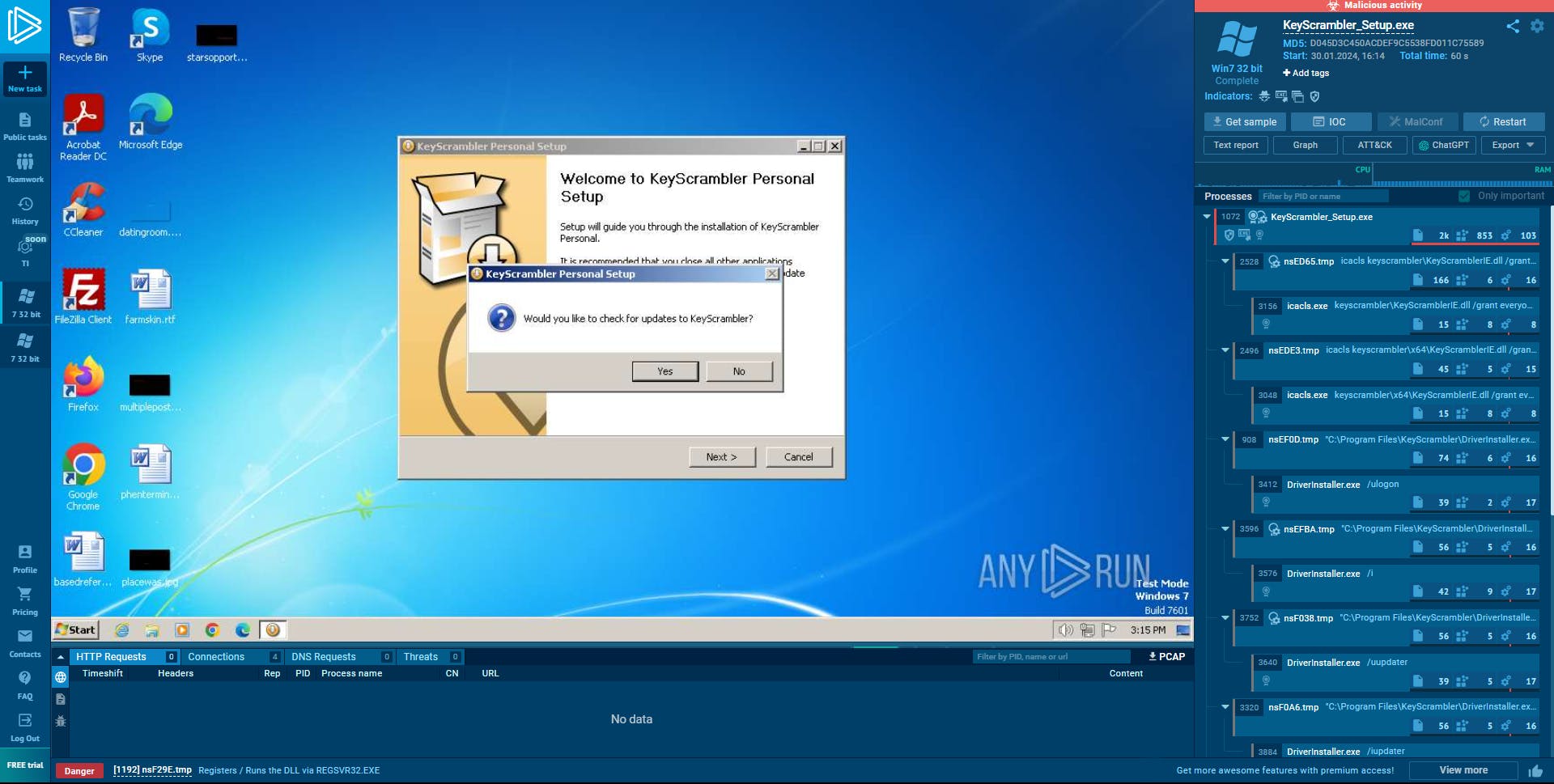This screenshot has height=784, width=1554.
Task: Open the Windows Start menu
Action: tap(75, 630)
